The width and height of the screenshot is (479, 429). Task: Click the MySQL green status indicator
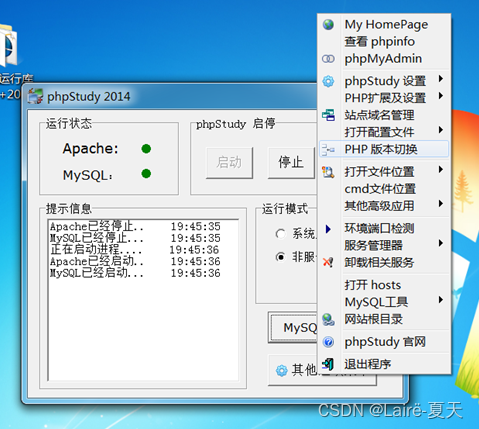pyautogui.click(x=146, y=174)
